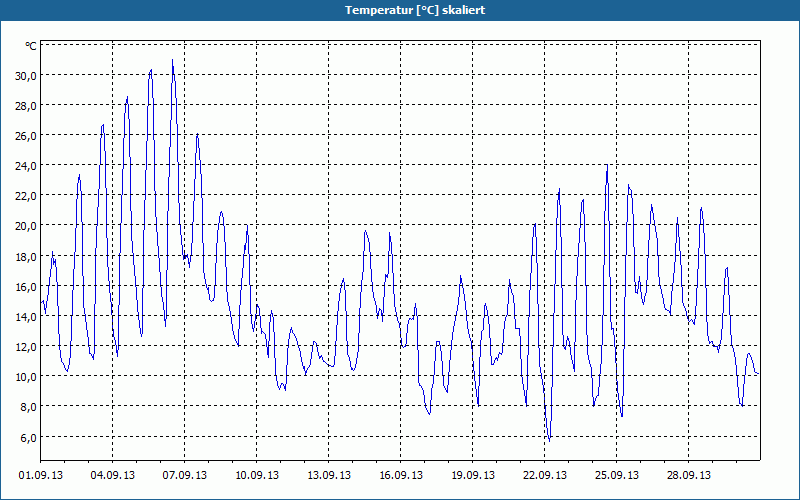Click the 28.09.13 date label
The height and width of the screenshot is (500, 800).
tap(688, 476)
